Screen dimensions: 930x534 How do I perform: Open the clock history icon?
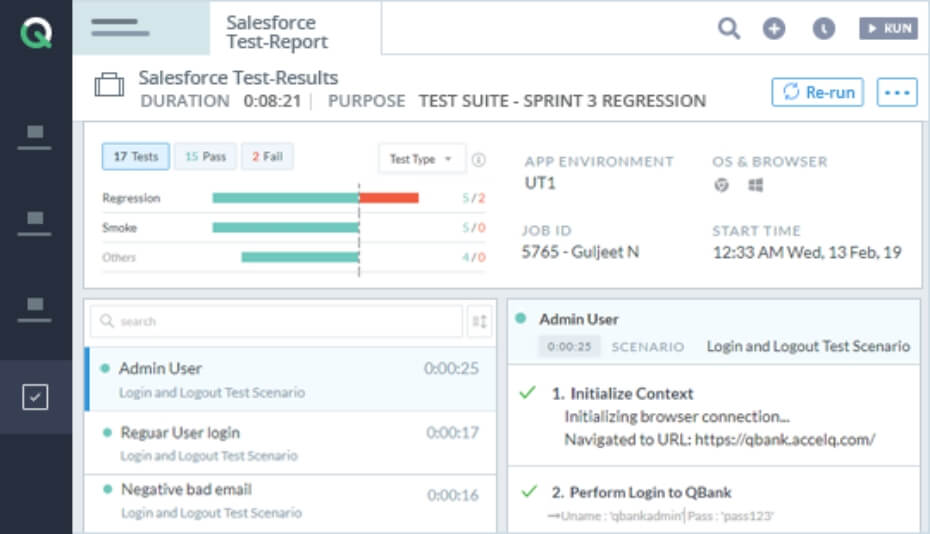(x=823, y=29)
